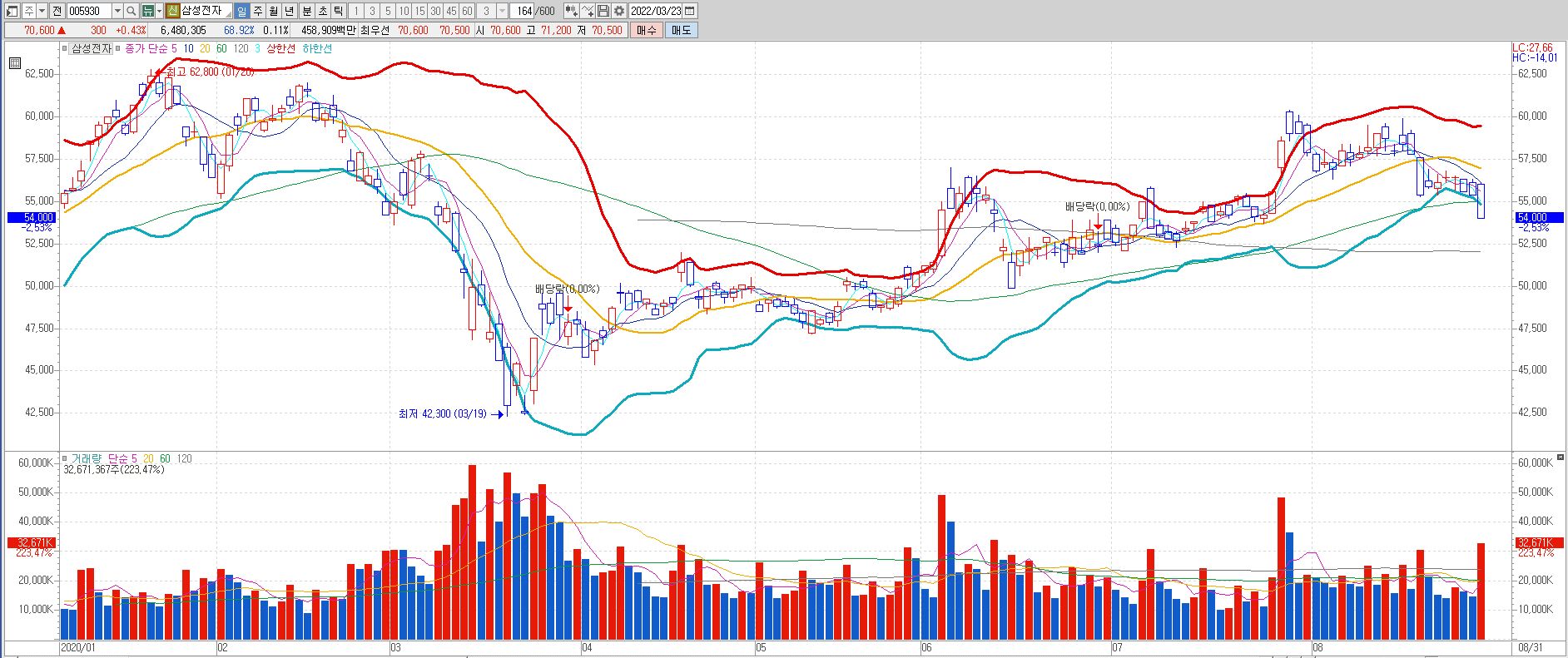Viewport: 1568px width, 658px height.
Task: Click the 거래량 volume legend label
Action: (87, 458)
